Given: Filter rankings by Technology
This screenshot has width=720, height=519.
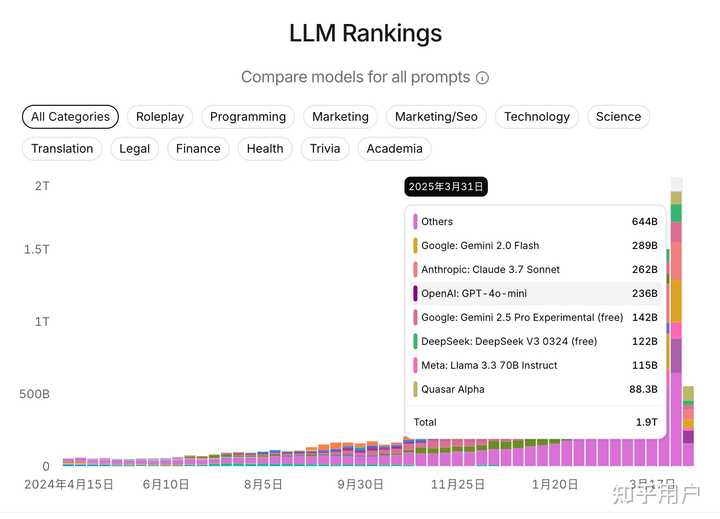Looking at the screenshot, I should pos(537,117).
